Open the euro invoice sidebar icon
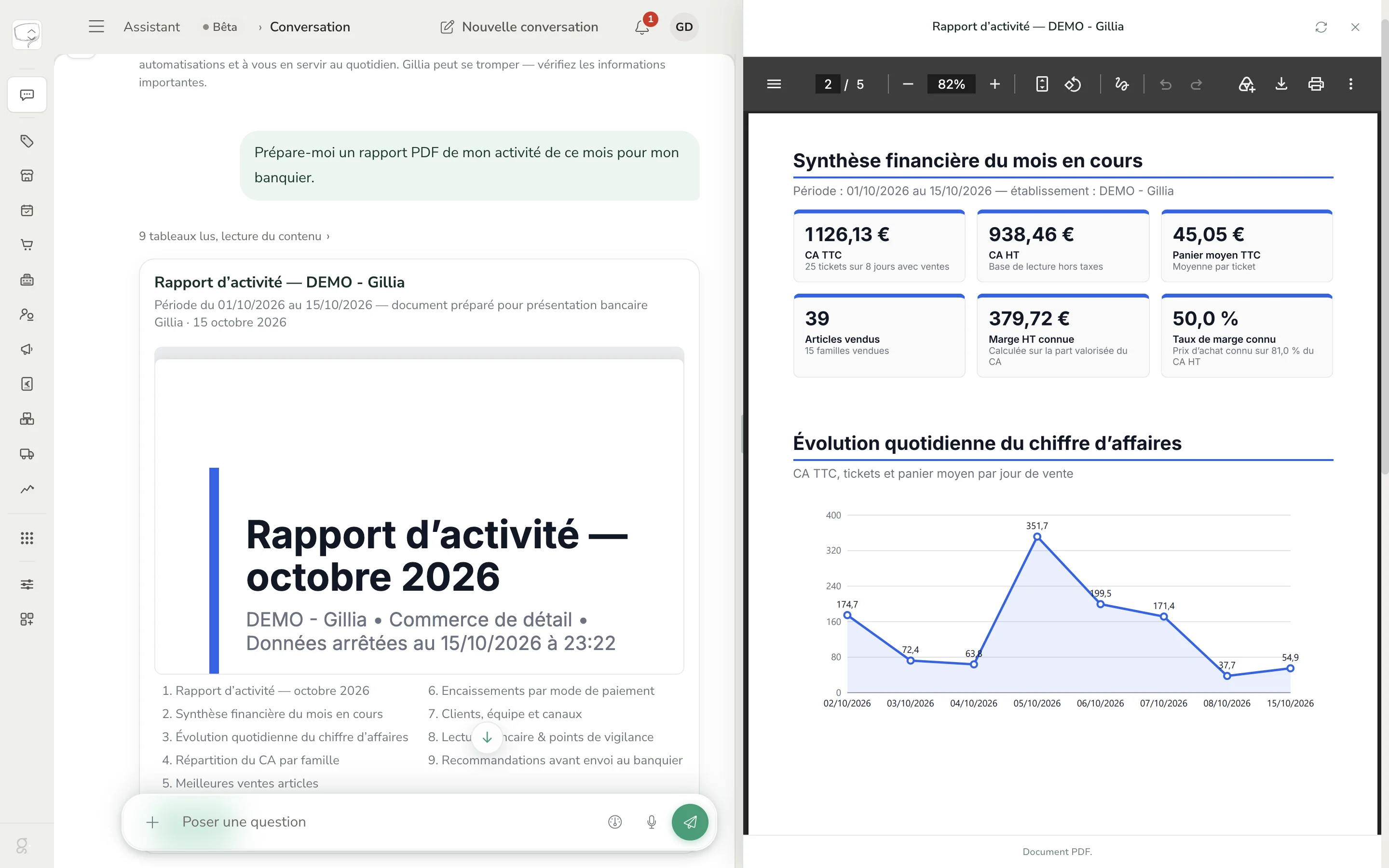 27,384
